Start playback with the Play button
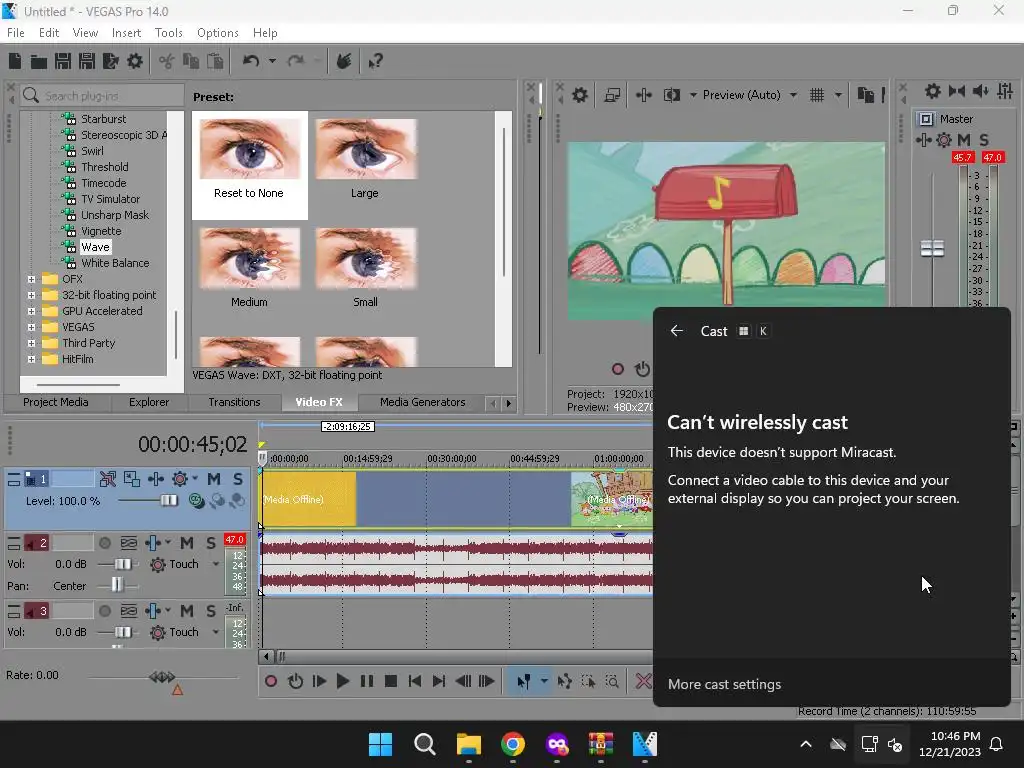 [342, 681]
